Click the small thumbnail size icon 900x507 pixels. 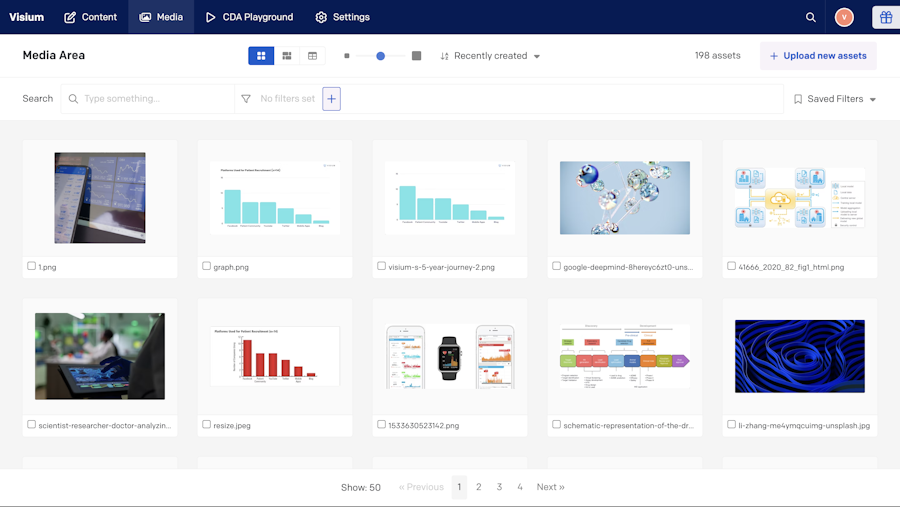coord(347,56)
